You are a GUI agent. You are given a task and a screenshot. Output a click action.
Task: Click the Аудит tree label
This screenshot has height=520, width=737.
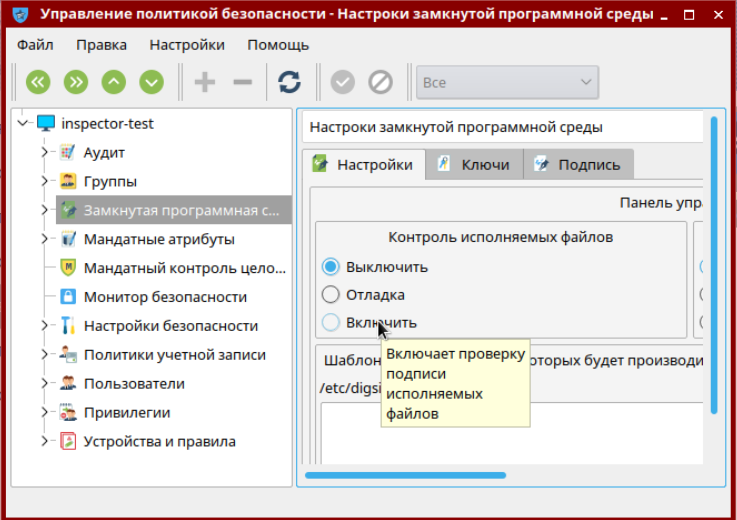tap(104, 153)
